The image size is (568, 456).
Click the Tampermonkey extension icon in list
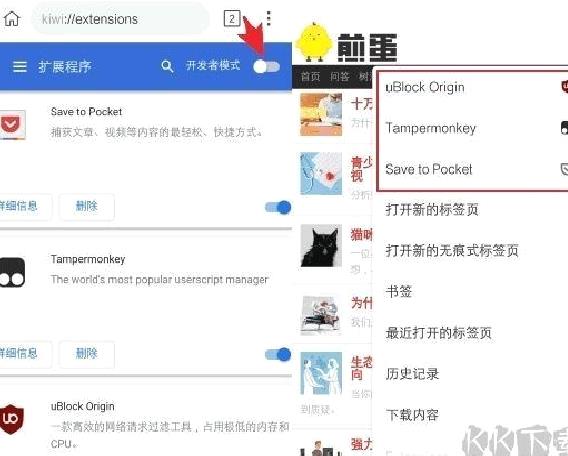click(12, 272)
